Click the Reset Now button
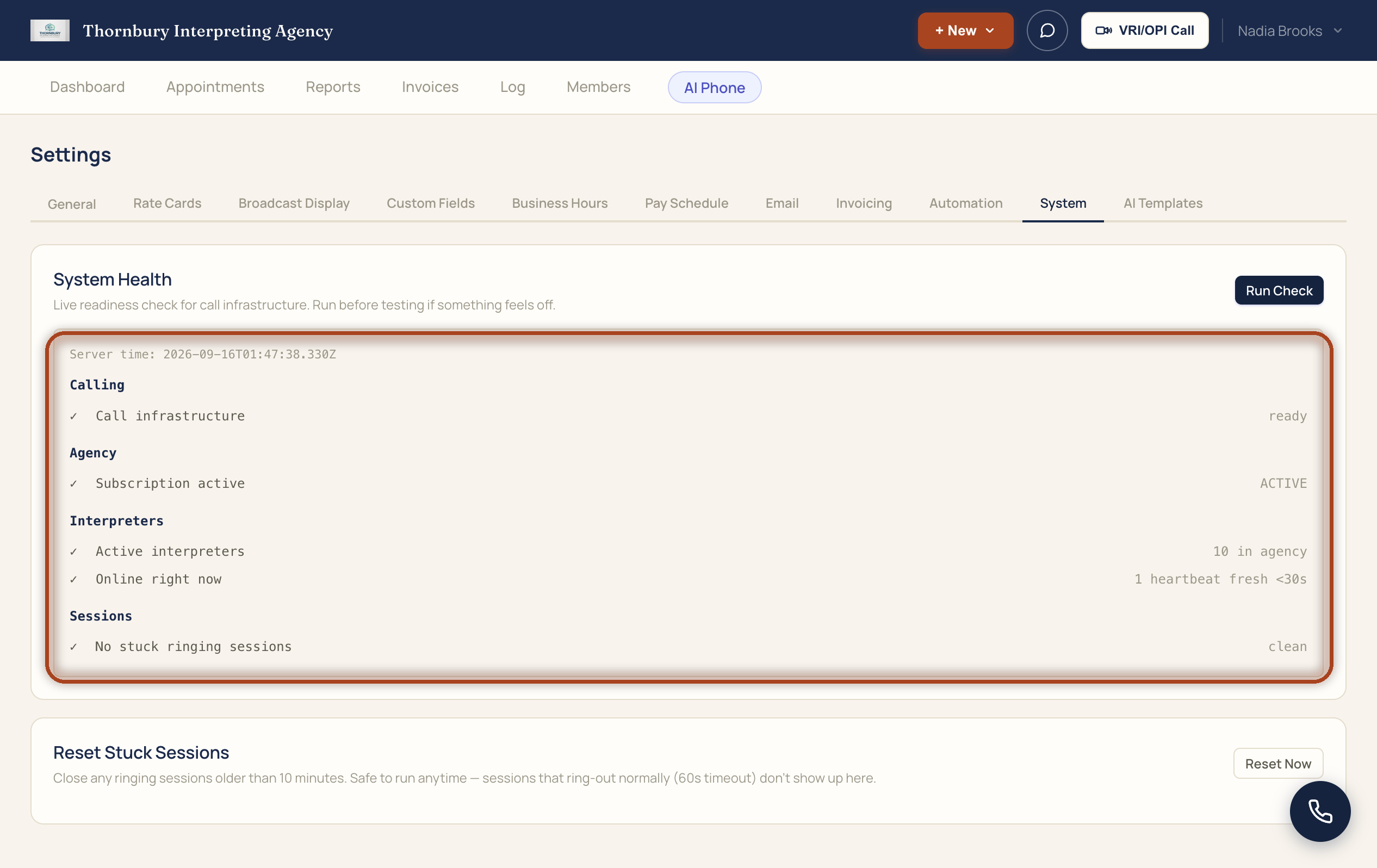The width and height of the screenshot is (1377, 868). [1278, 764]
